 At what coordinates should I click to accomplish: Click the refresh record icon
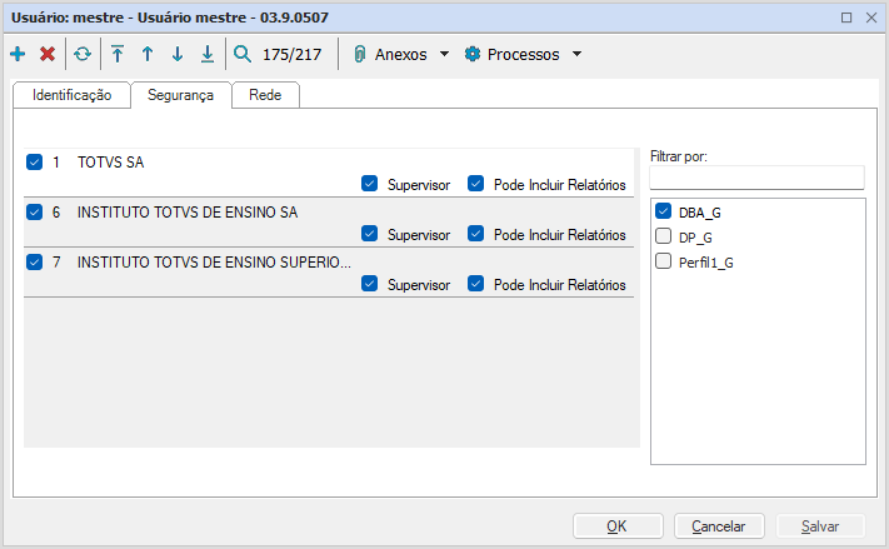83,54
